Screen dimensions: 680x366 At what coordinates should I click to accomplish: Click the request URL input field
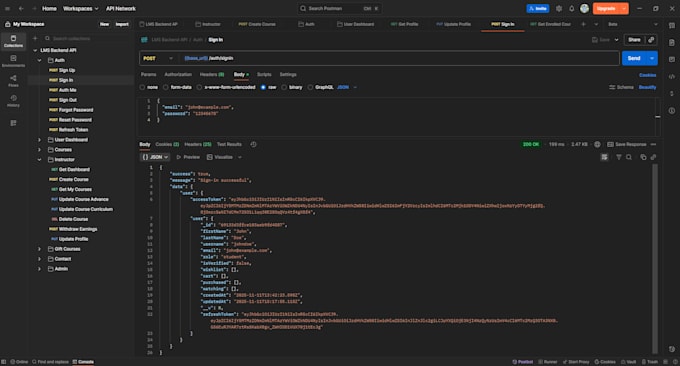click(x=399, y=58)
